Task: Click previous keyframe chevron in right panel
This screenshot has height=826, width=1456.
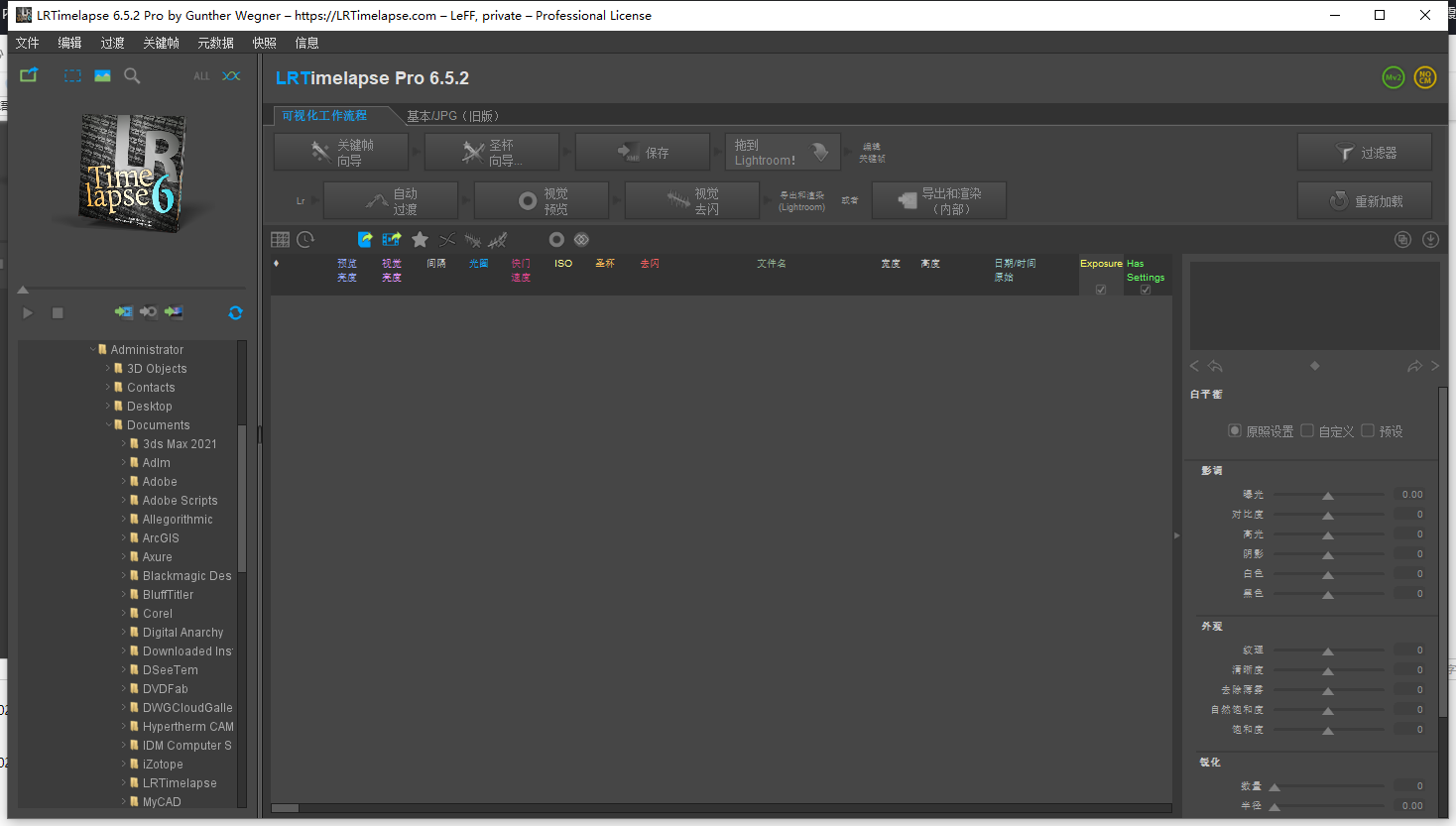Action: (1194, 366)
